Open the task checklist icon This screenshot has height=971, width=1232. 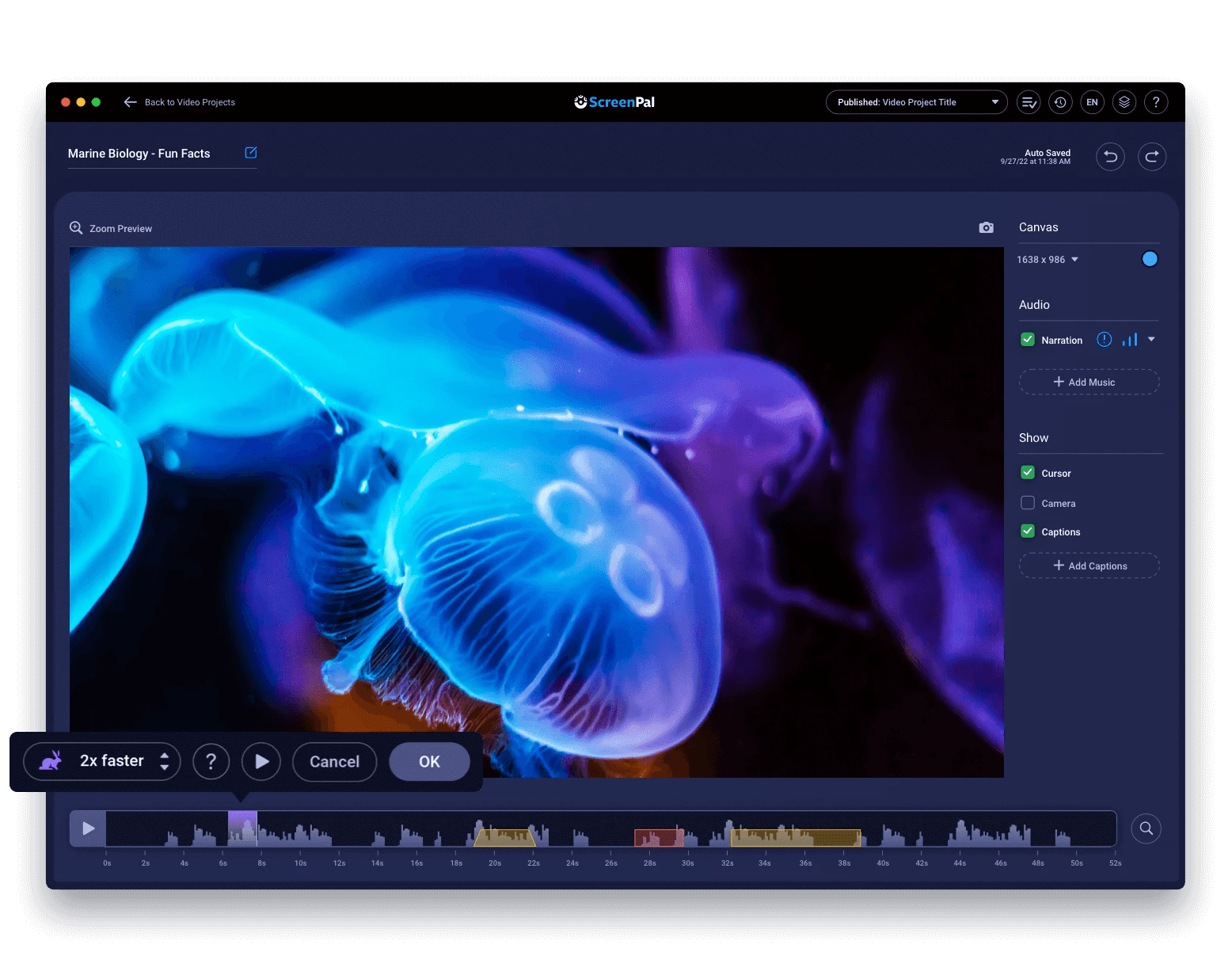[x=1028, y=101]
